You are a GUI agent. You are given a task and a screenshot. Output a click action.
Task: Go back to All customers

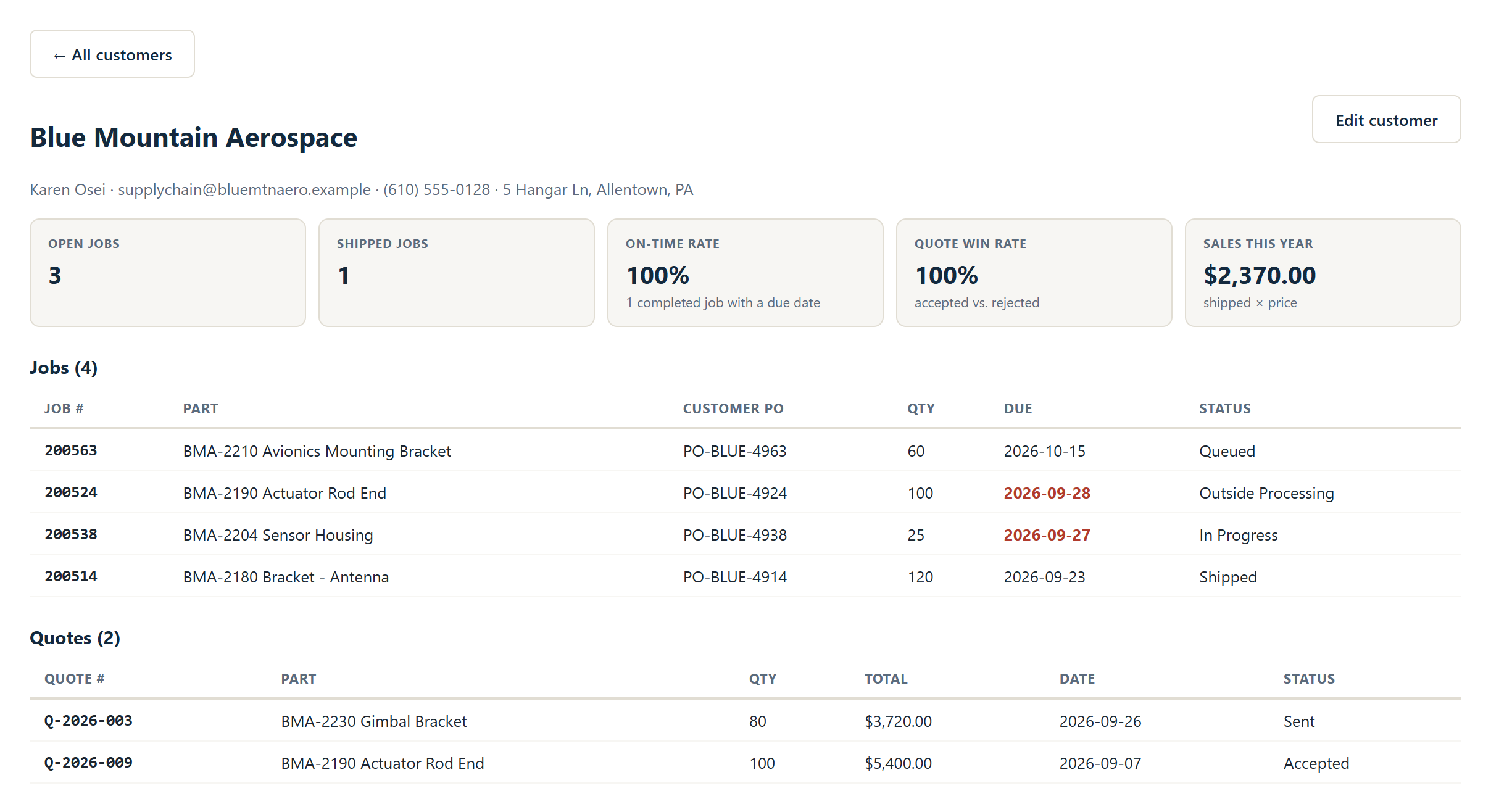point(112,54)
